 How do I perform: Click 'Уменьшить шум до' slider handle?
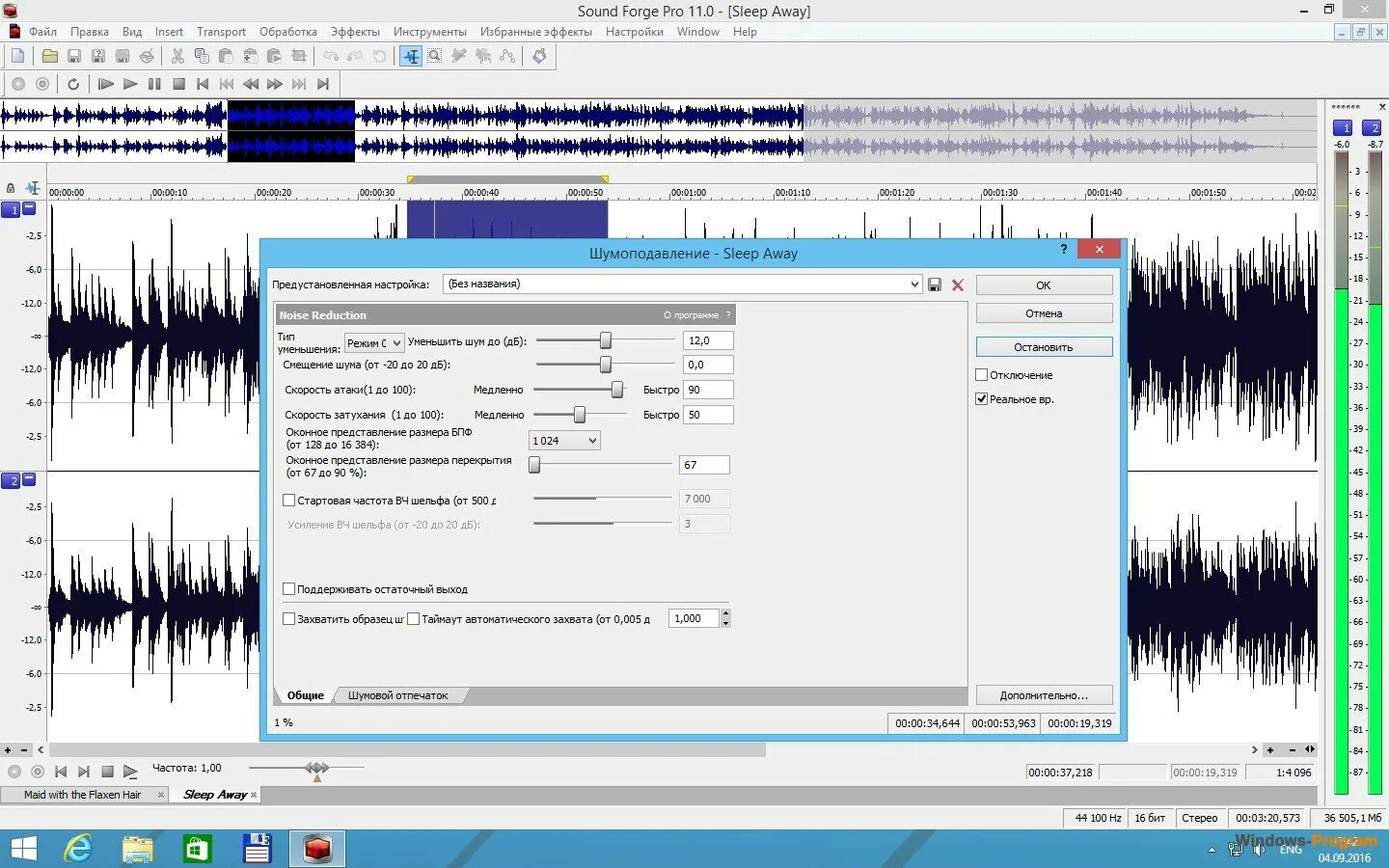pyautogui.click(x=606, y=340)
